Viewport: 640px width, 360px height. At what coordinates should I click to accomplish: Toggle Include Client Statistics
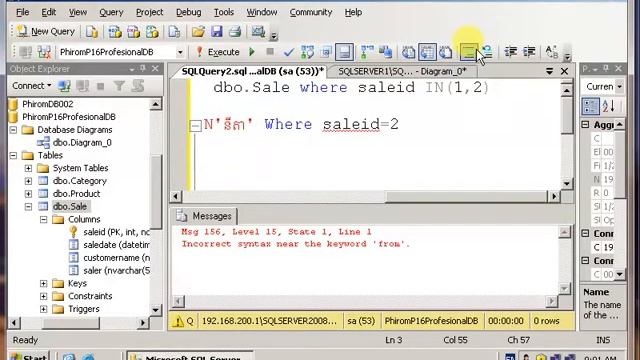click(385, 52)
